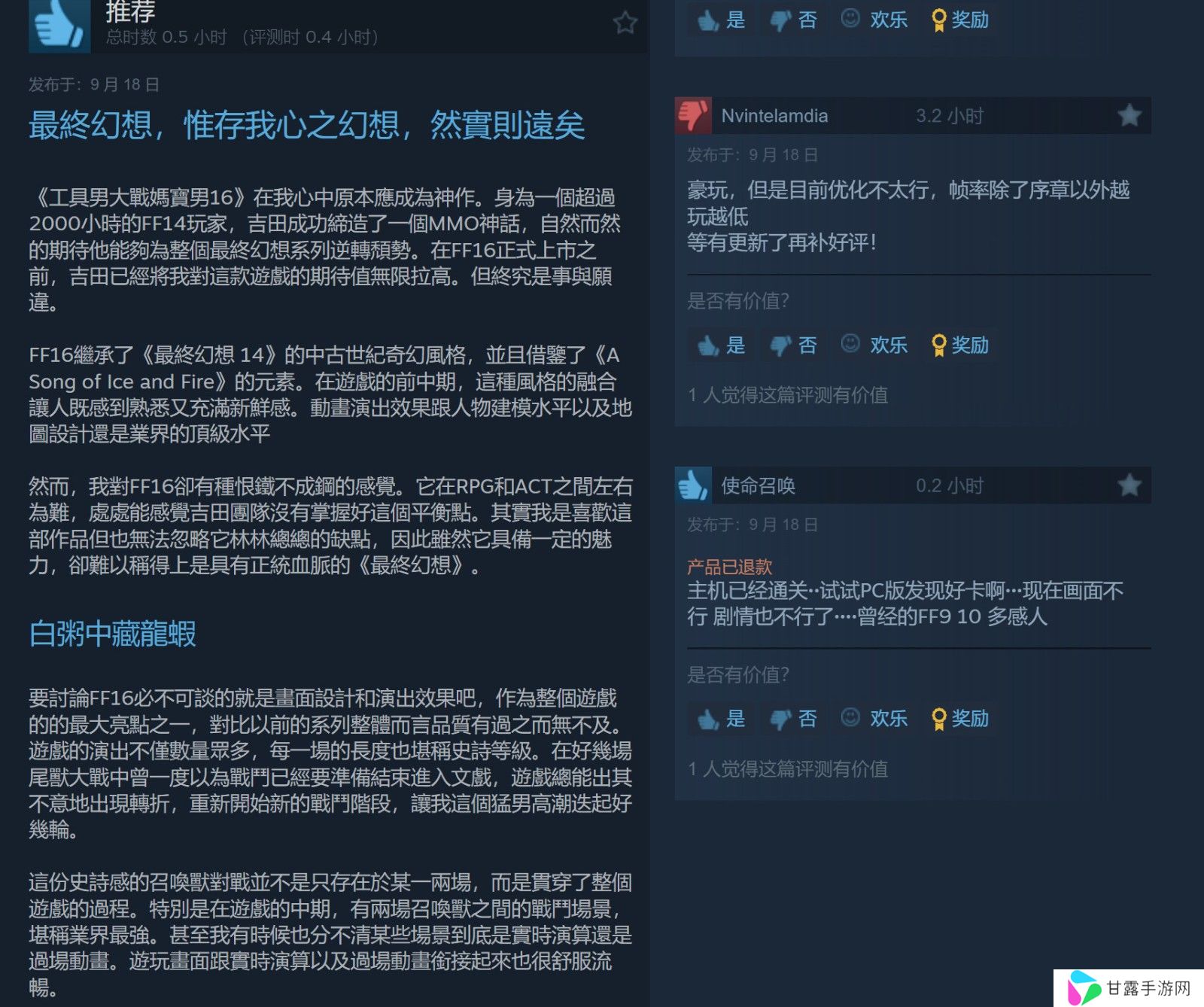The width and height of the screenshot is (1204, 1007).
Task: Click the star icon in Nvintelamdia's review header
Action: (1129, 115)
